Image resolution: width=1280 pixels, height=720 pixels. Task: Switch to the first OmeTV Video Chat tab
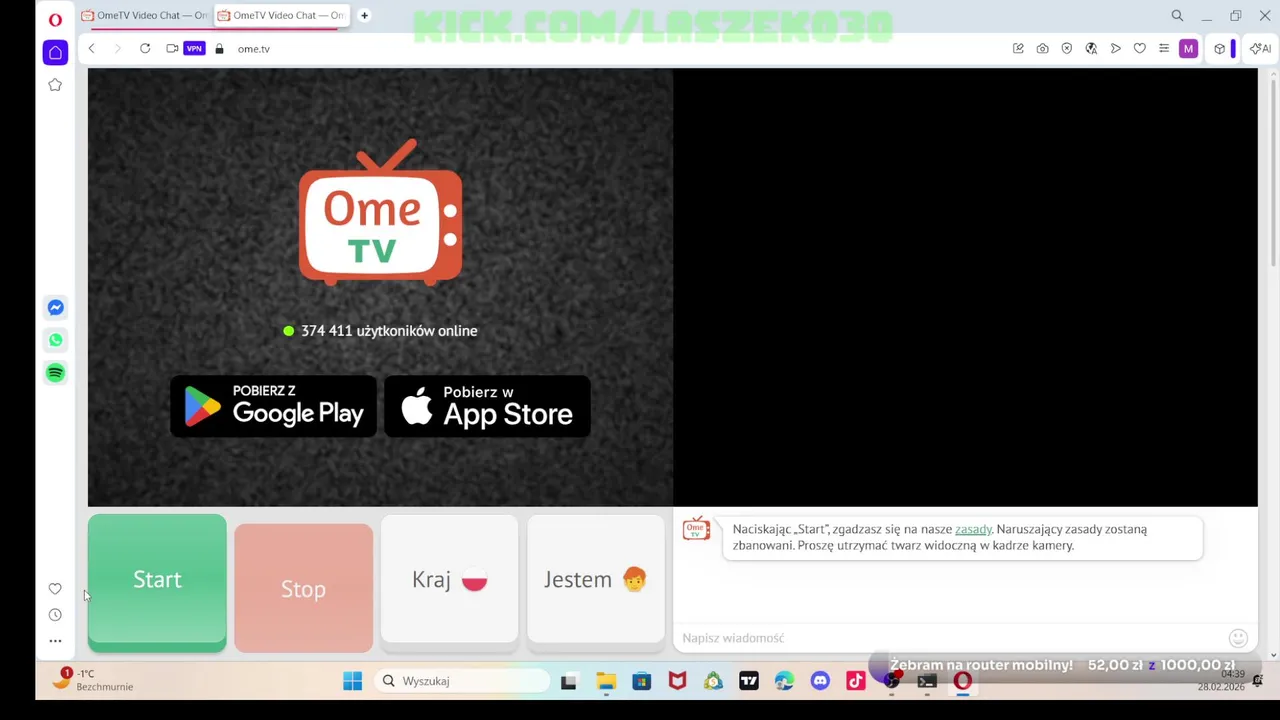[144, 15]
